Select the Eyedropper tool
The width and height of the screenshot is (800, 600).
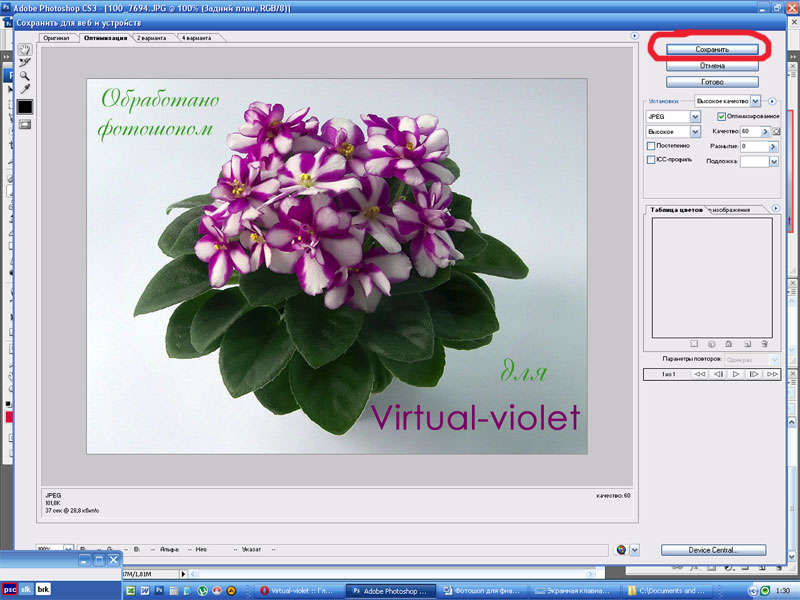coord(24,89)
